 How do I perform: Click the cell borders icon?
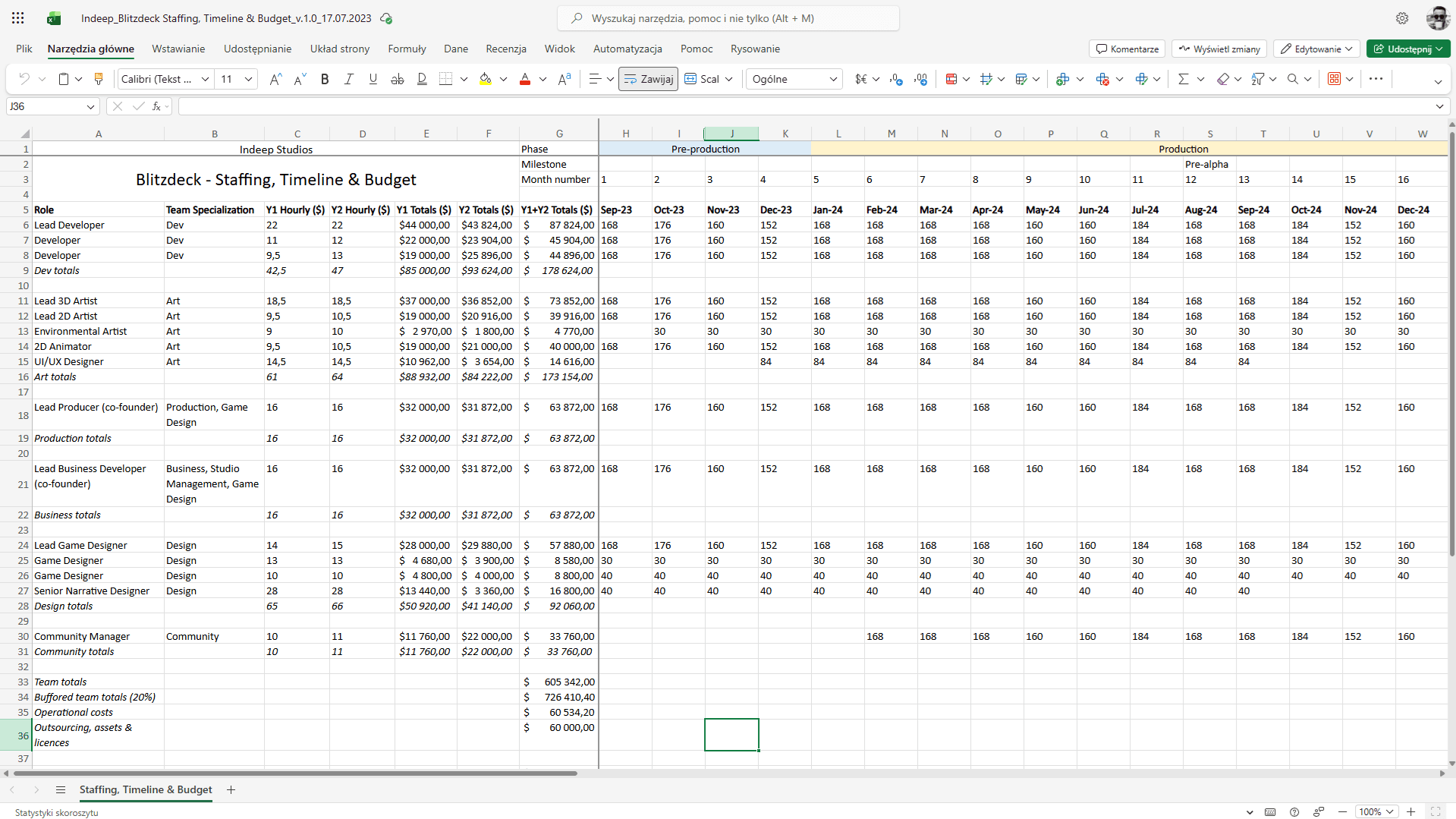click(x=446, y=79)
